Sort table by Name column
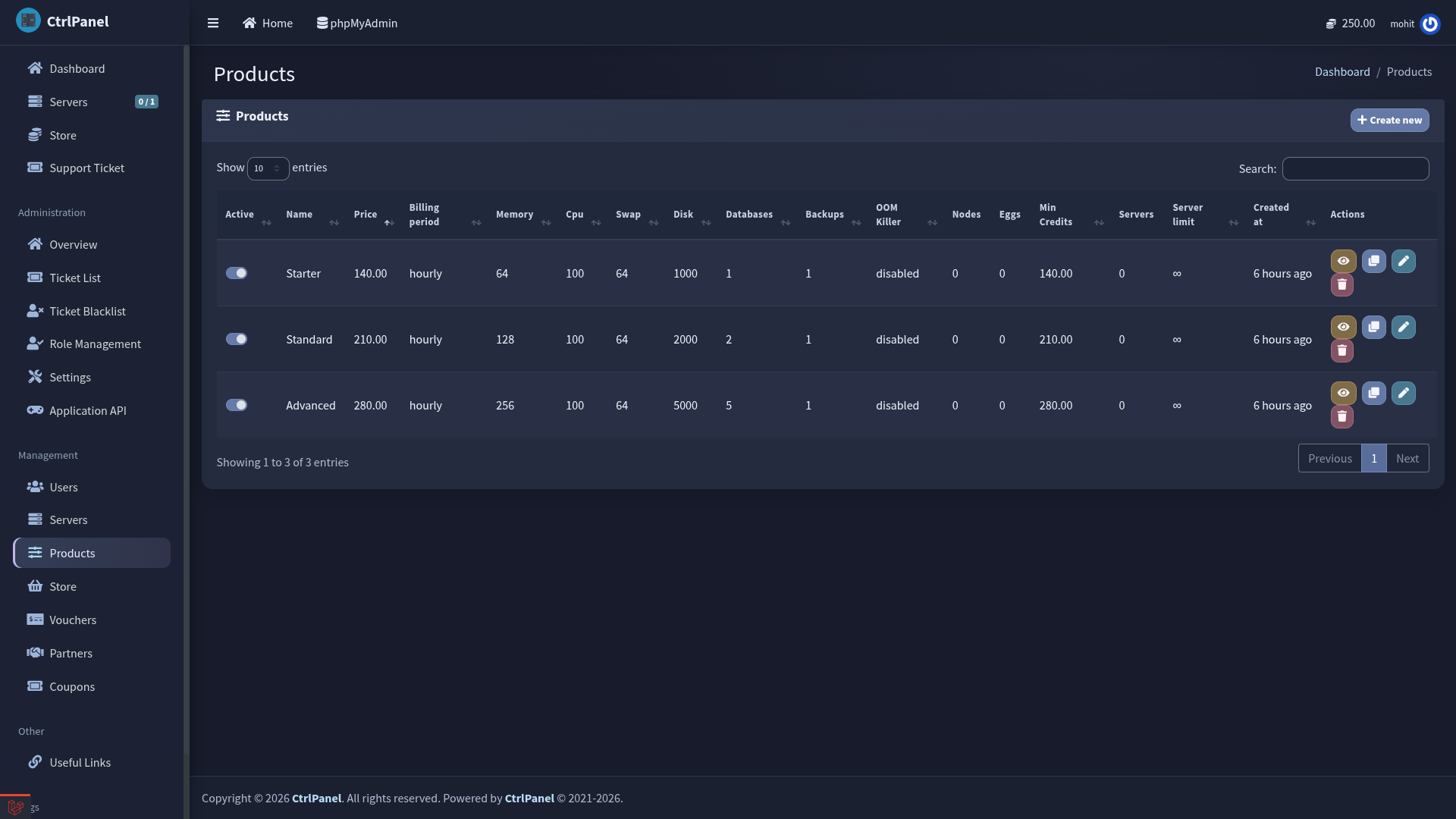This screenshot has height=819, width=1456. 312,215
